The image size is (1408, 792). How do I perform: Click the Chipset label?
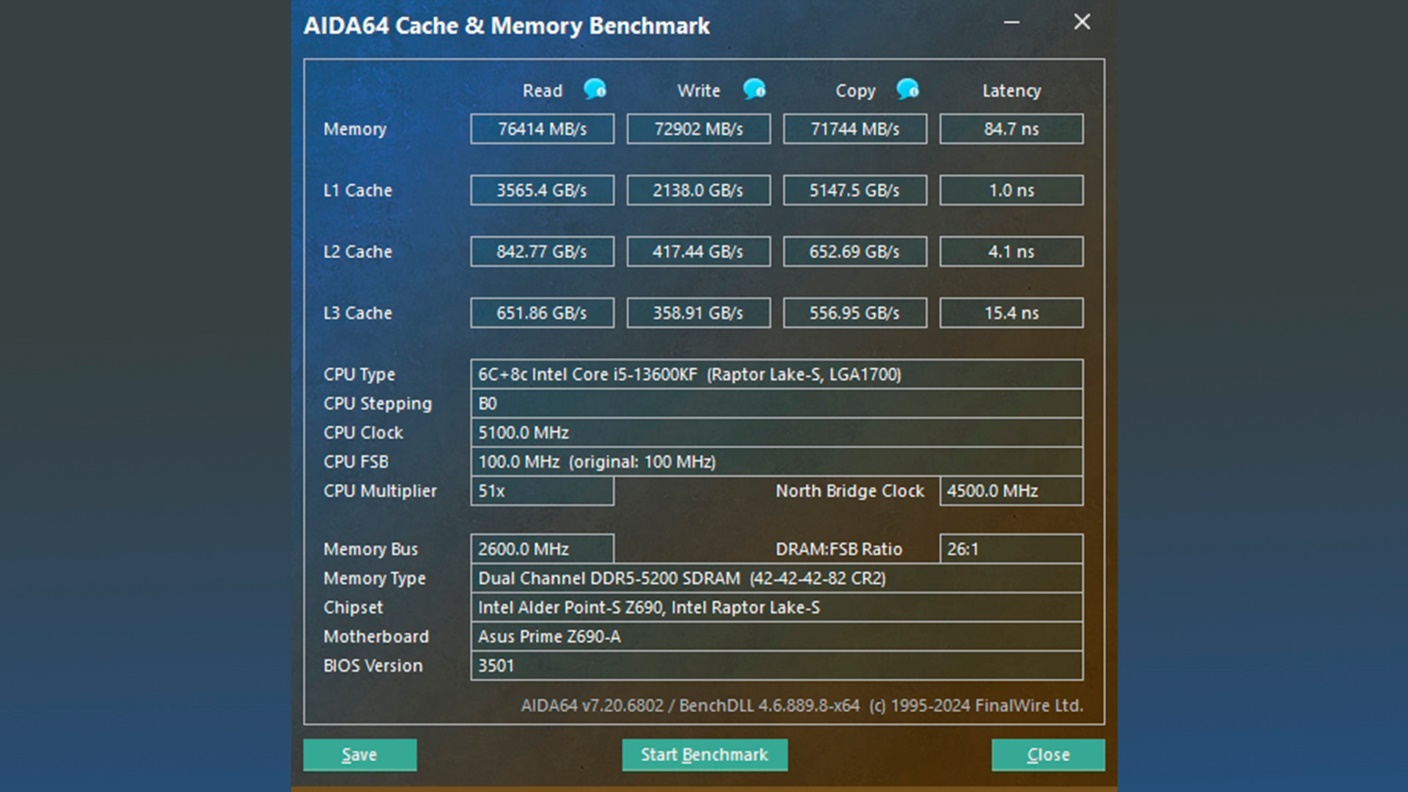point(353,608)
